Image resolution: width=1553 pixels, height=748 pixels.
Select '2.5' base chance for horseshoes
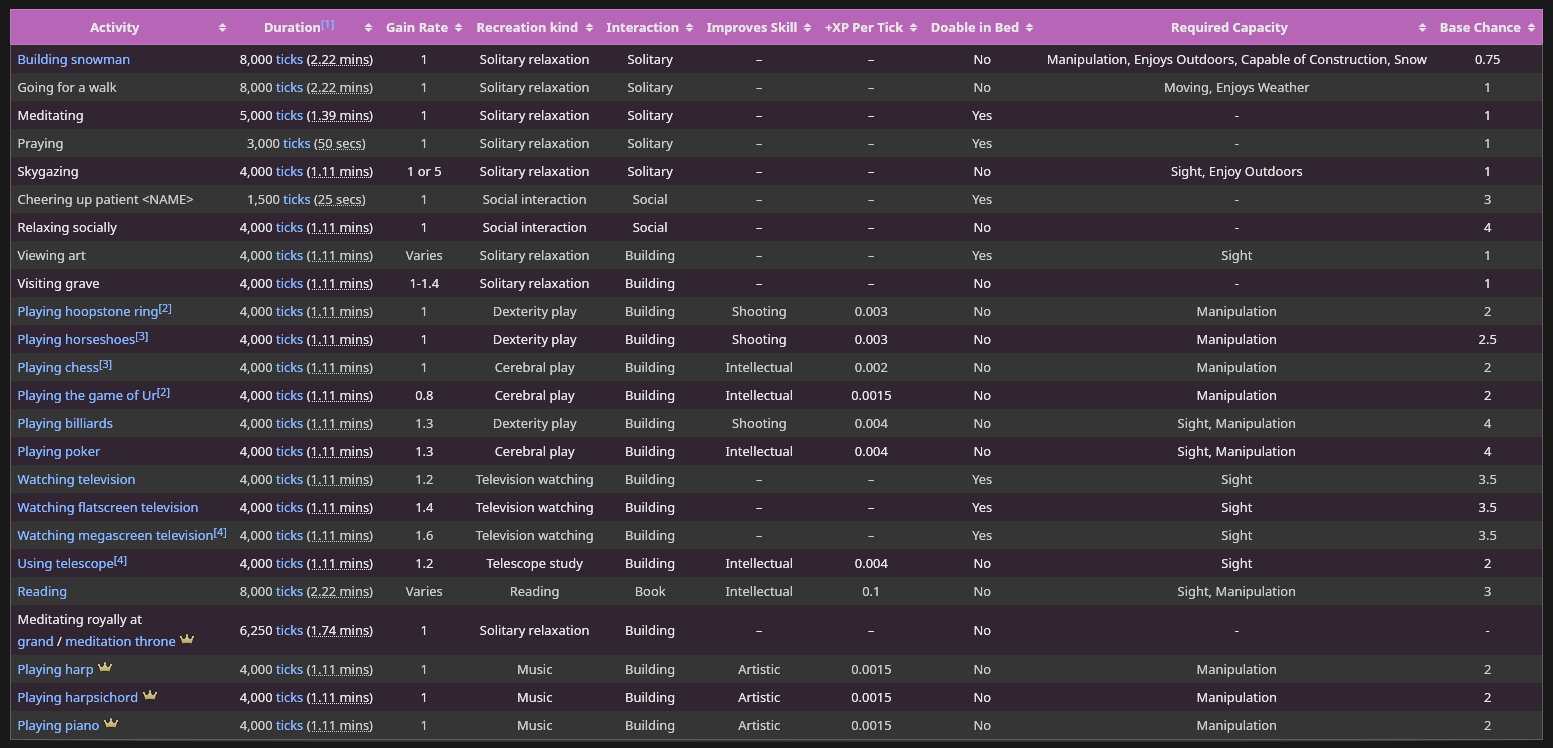[1487, 340]
